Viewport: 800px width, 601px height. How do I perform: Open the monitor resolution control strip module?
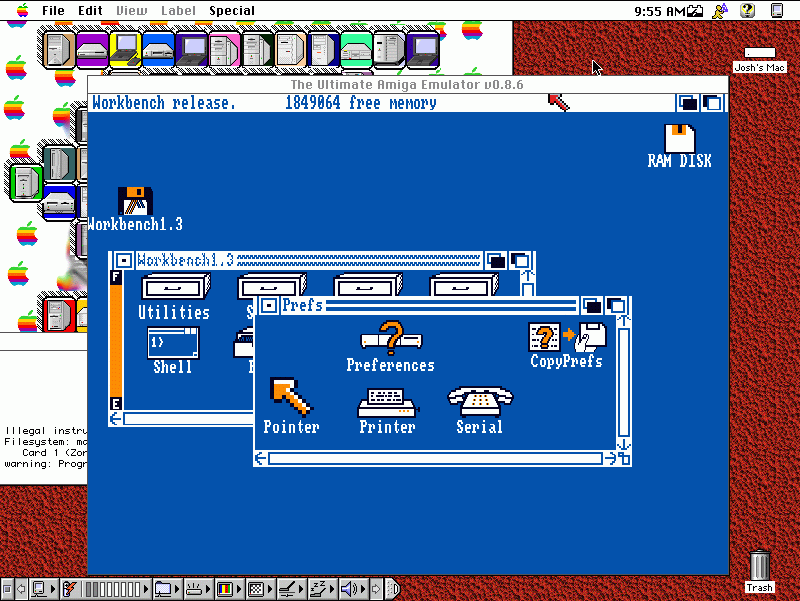point(260,589)
